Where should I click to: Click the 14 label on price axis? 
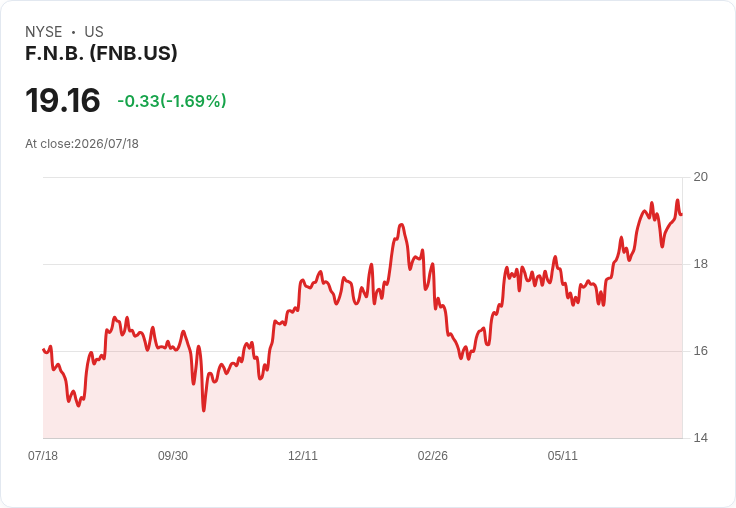point(700,438)
